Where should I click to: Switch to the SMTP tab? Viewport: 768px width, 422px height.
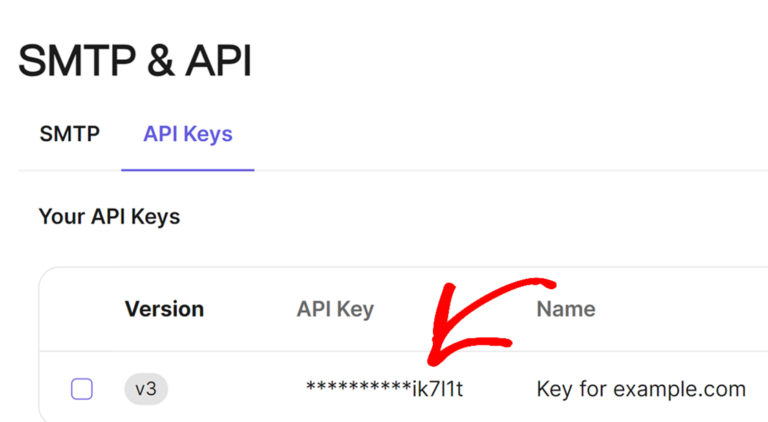[x=69, y=134]
